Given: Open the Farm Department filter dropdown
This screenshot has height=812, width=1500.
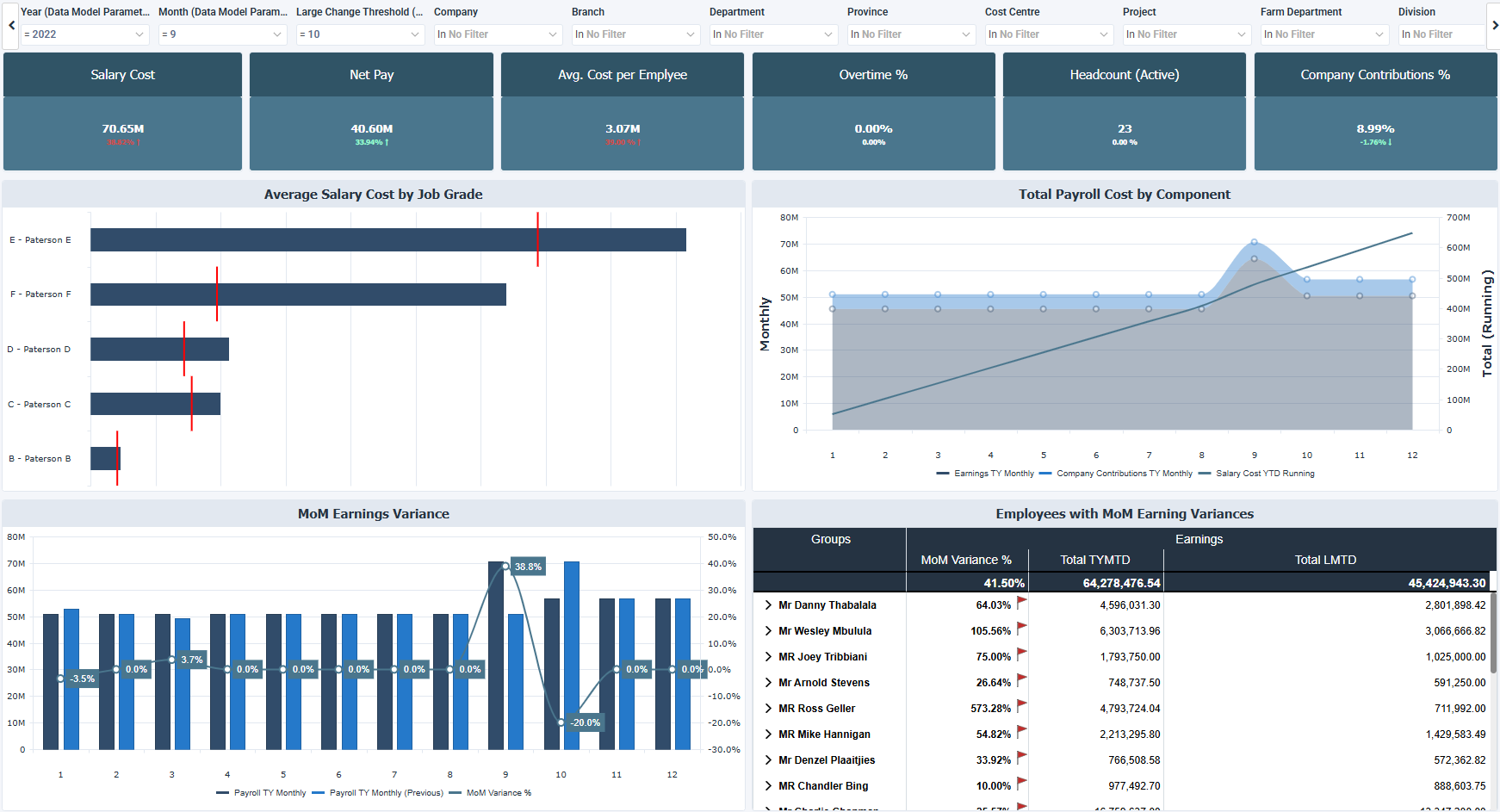Looking at the screenshot, I should 1325,34.
